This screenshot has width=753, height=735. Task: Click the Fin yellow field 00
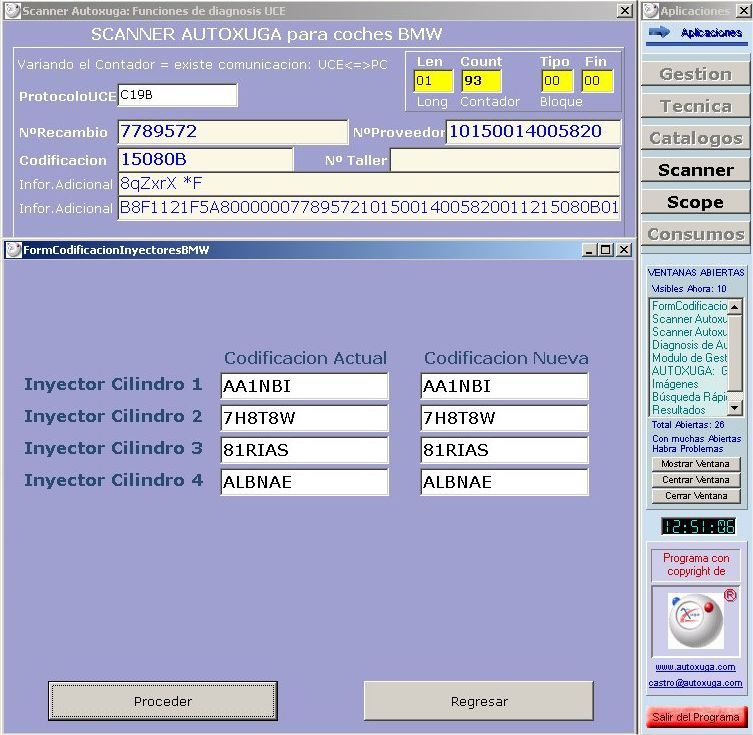(597, 81)
